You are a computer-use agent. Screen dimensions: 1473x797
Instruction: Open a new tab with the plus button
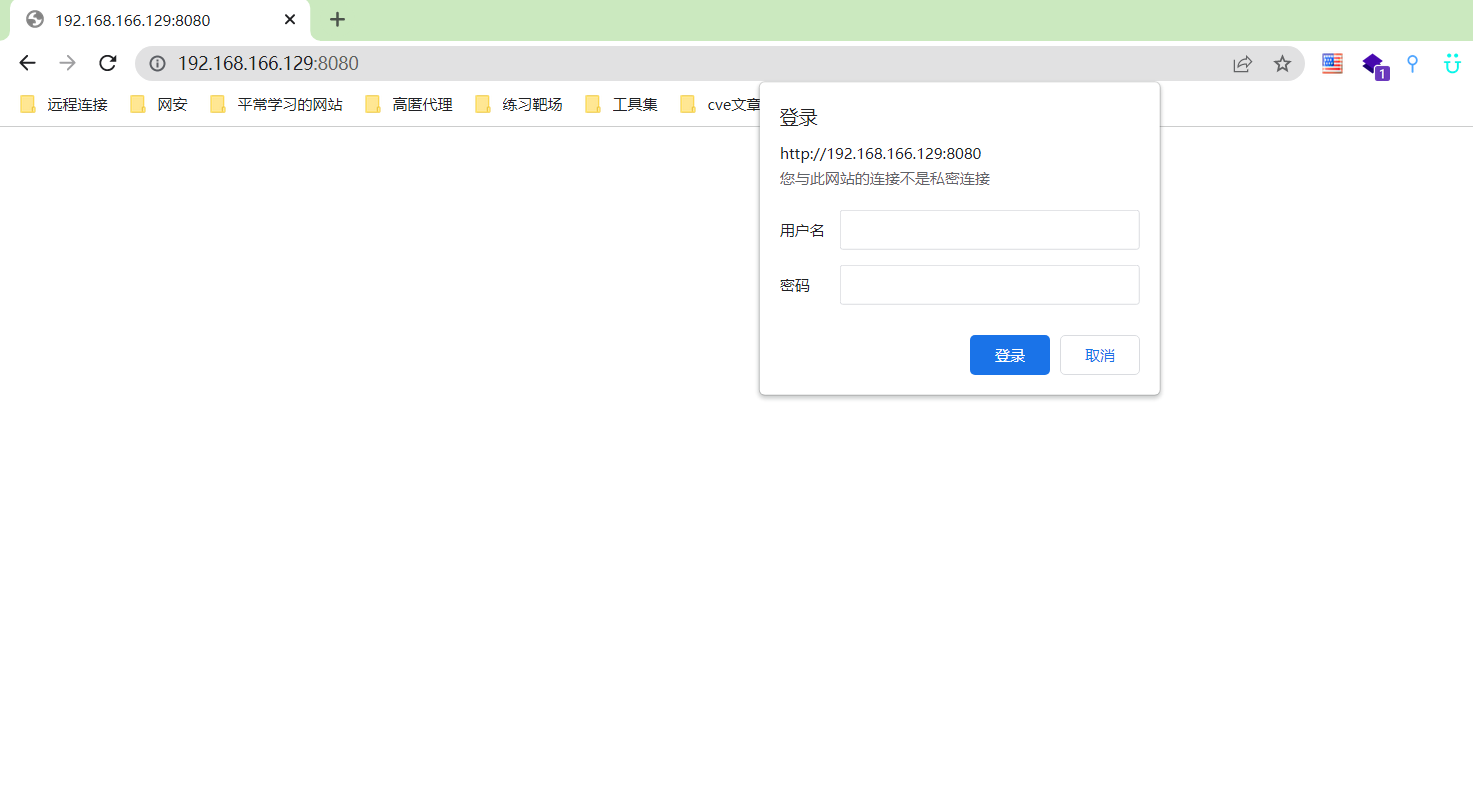(337, 19)
